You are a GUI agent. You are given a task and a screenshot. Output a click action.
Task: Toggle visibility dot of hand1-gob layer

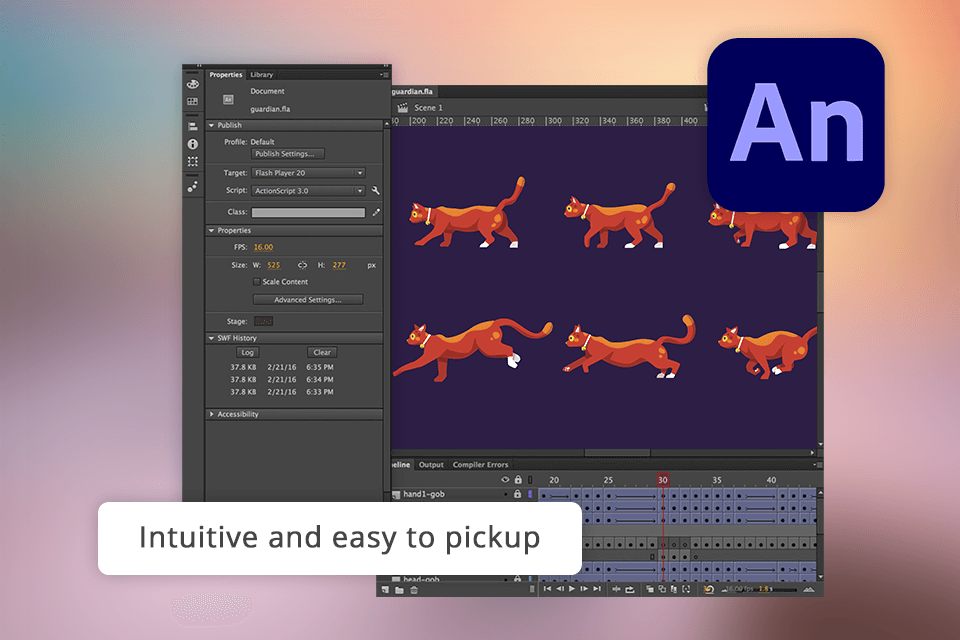[x=506, y=494]
